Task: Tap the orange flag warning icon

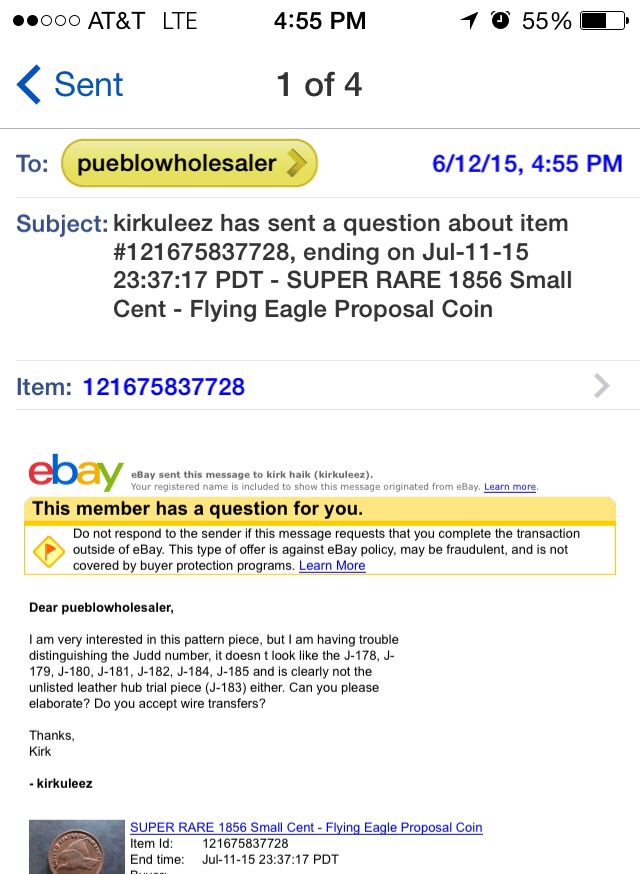Action: point(49,551)
